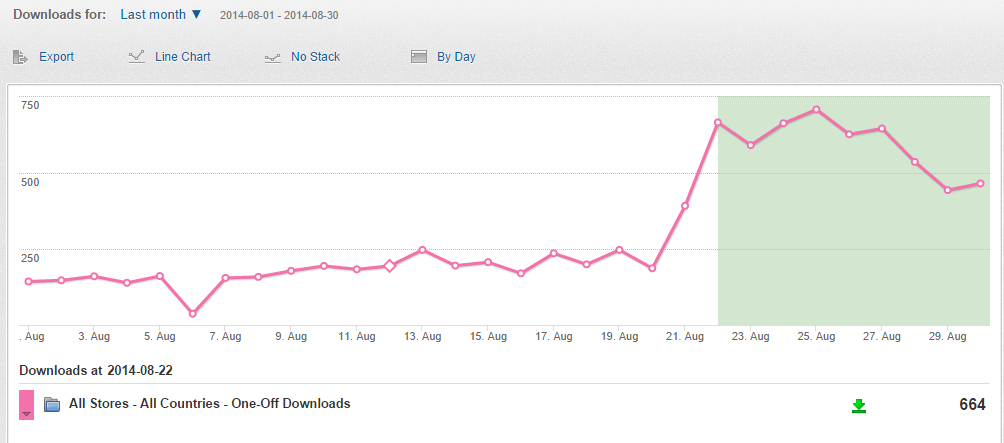The width and height of the screenshot is (1004, 443).
Task: Select the Line Chart option
Action: [x=182, y=57]
